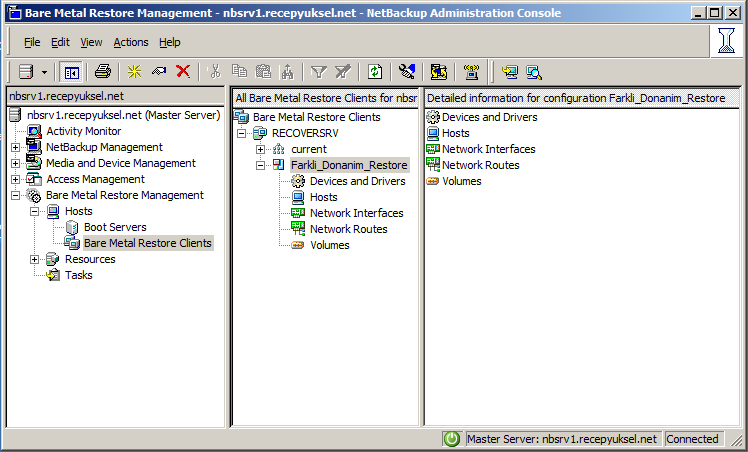The image size is (748, 452).
Task: Click Master Server status bar entry
Action: (562, 439)
